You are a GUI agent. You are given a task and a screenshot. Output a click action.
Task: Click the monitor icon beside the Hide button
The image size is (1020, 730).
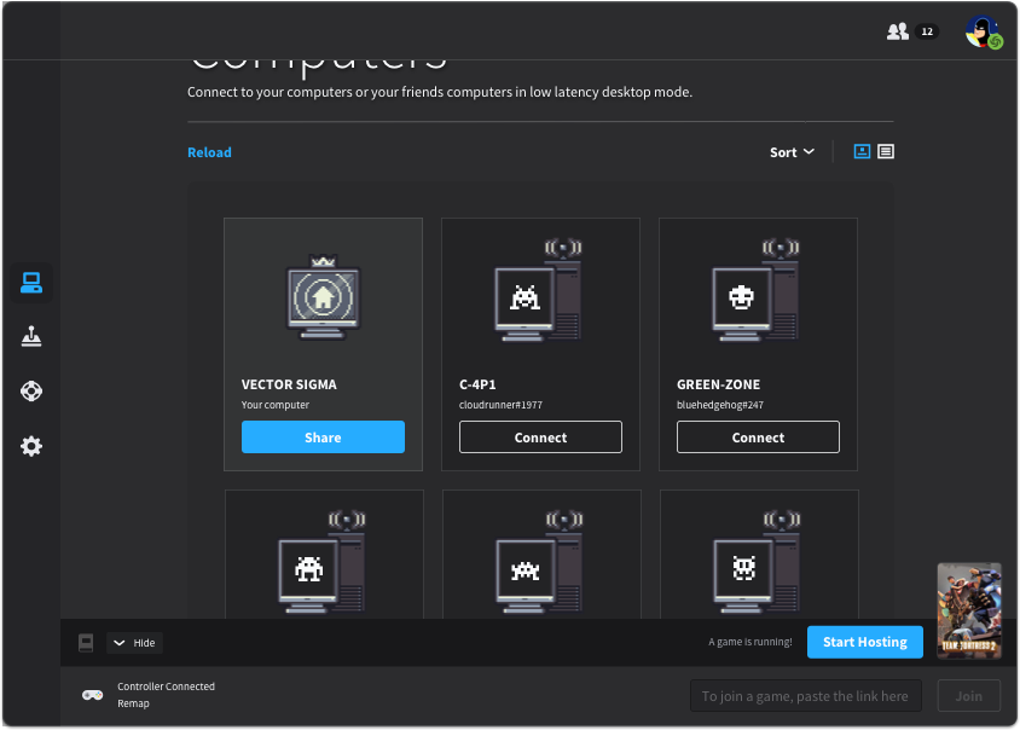(84, 642)
